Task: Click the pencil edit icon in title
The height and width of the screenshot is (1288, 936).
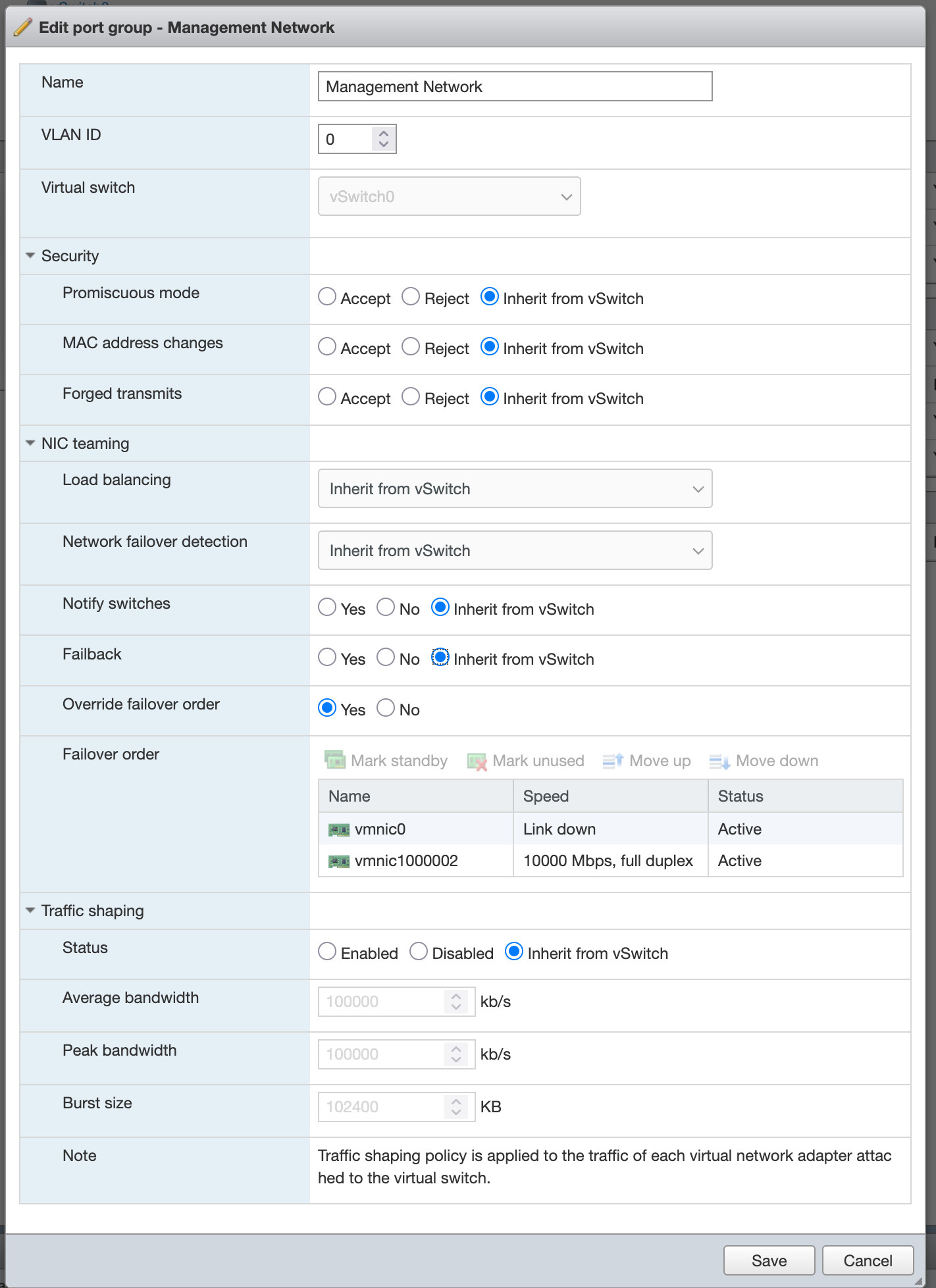Action: tap(22, 27)
